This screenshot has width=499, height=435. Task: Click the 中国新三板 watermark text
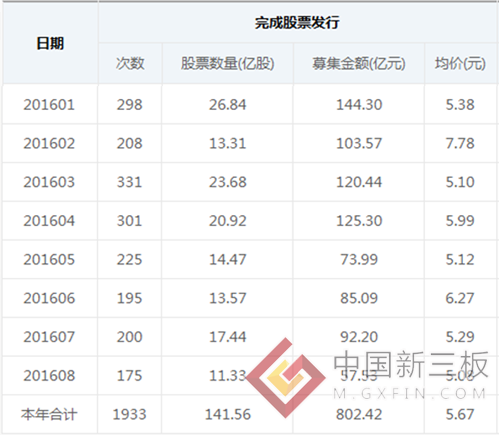411,364
